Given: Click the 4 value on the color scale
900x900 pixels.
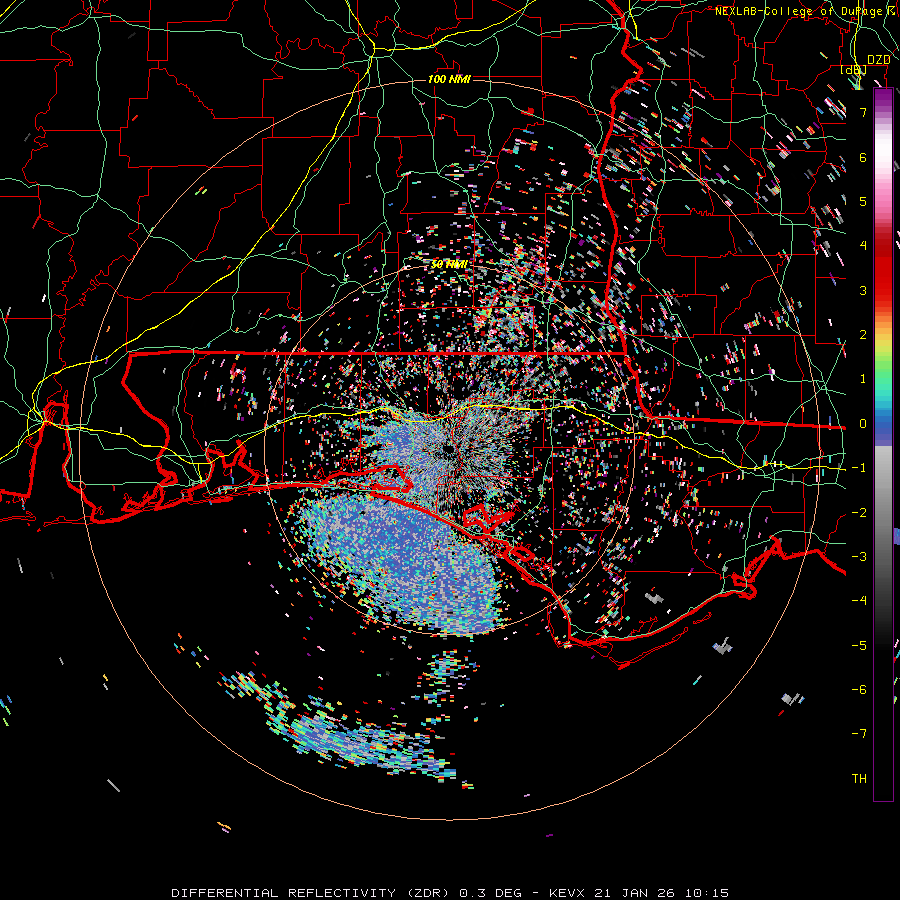Looking at the screenshot, I should tap(863, 246).
